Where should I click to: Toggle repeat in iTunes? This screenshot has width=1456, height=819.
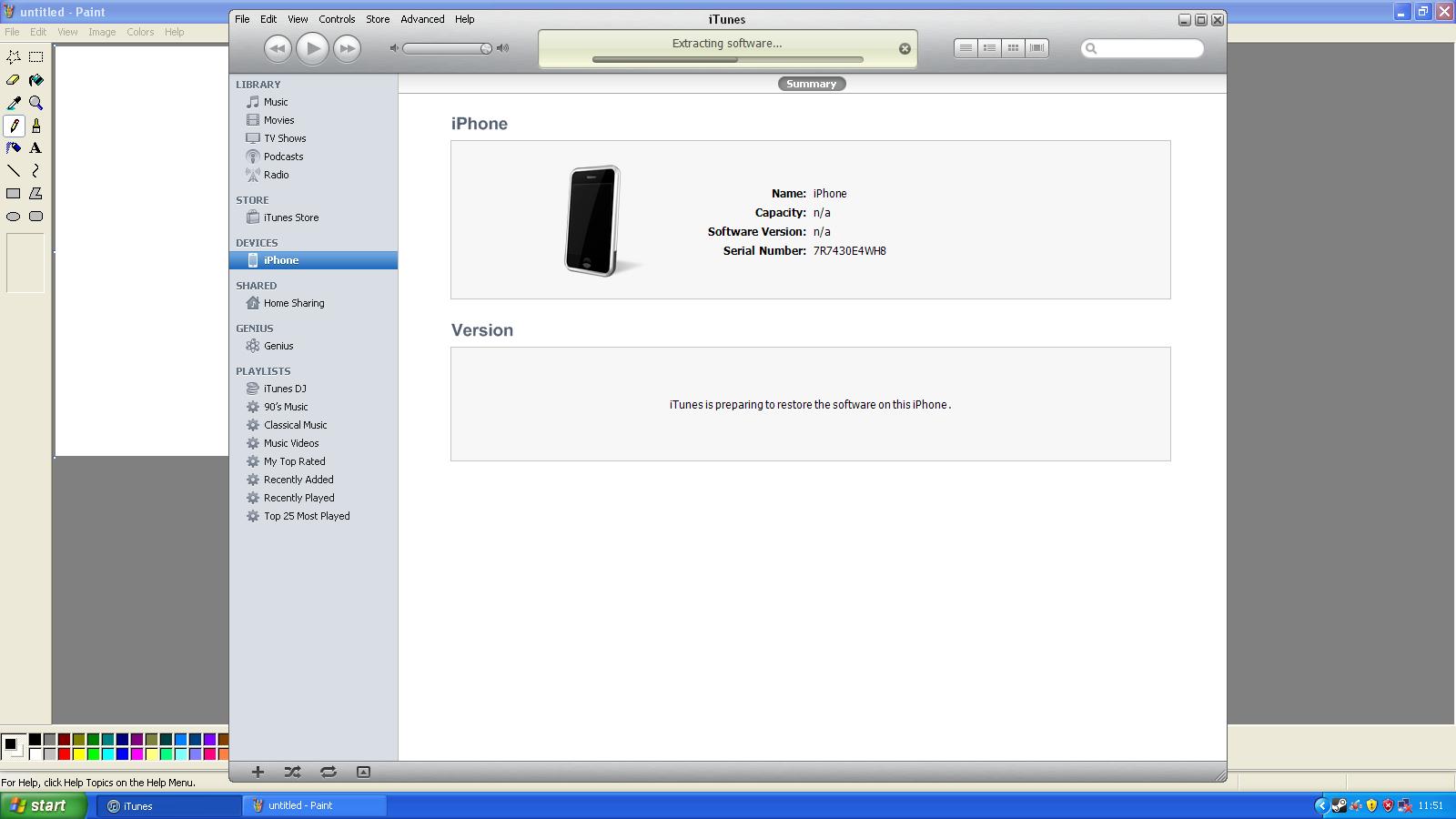point(329,772)
